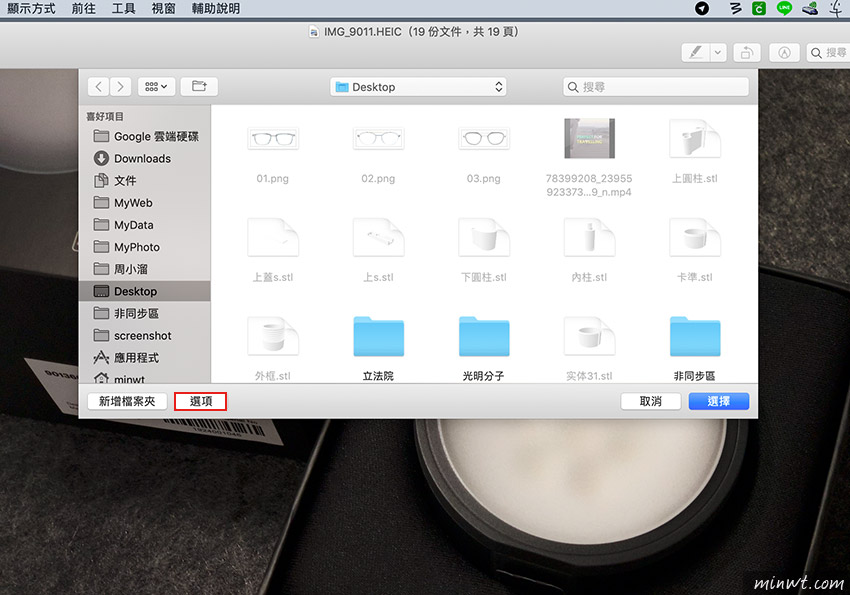Click the green C menu bar icon
Screen dimensions: 850x595
click(759, 8)
